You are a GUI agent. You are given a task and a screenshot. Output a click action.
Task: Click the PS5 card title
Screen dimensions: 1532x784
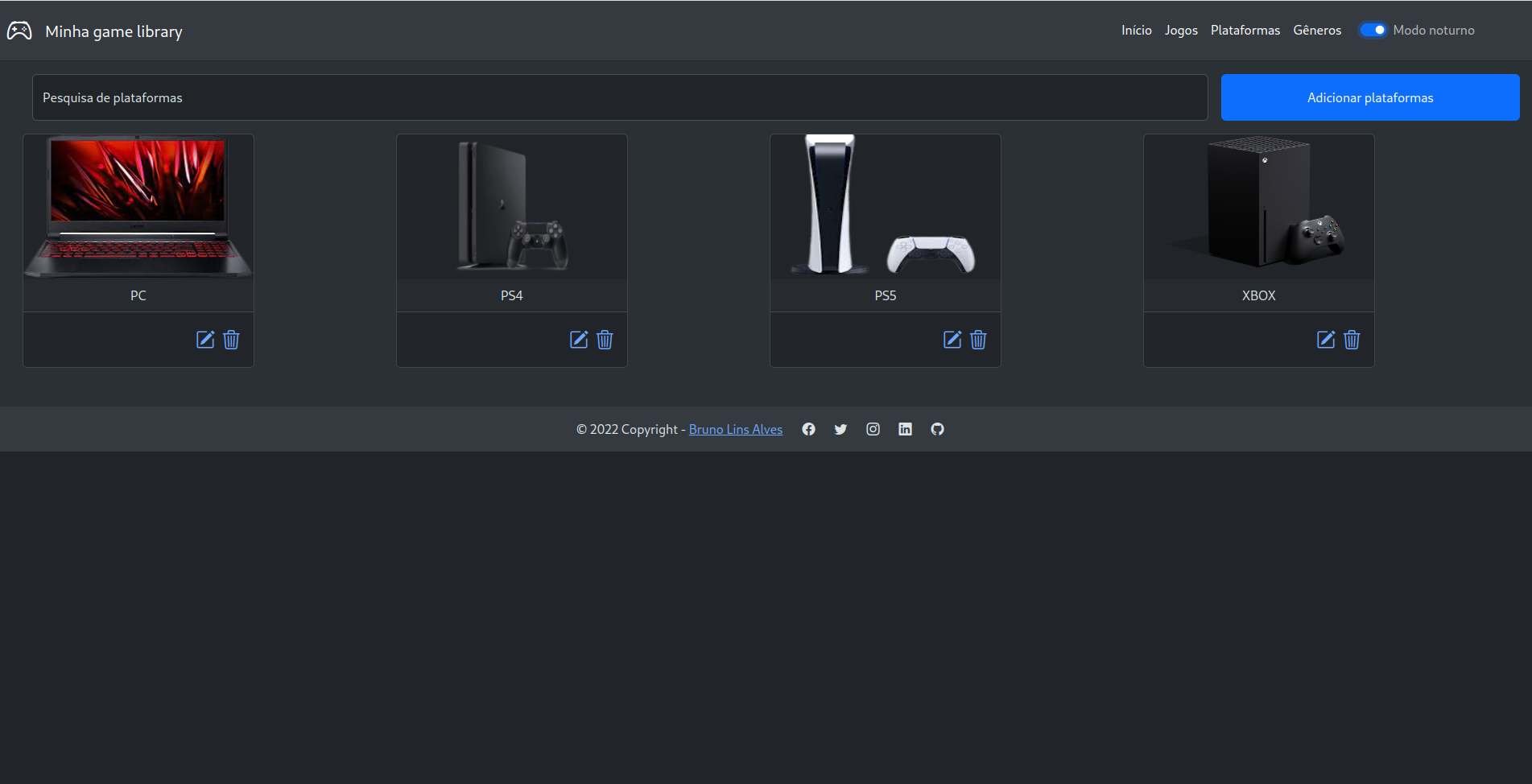(886, 295)
